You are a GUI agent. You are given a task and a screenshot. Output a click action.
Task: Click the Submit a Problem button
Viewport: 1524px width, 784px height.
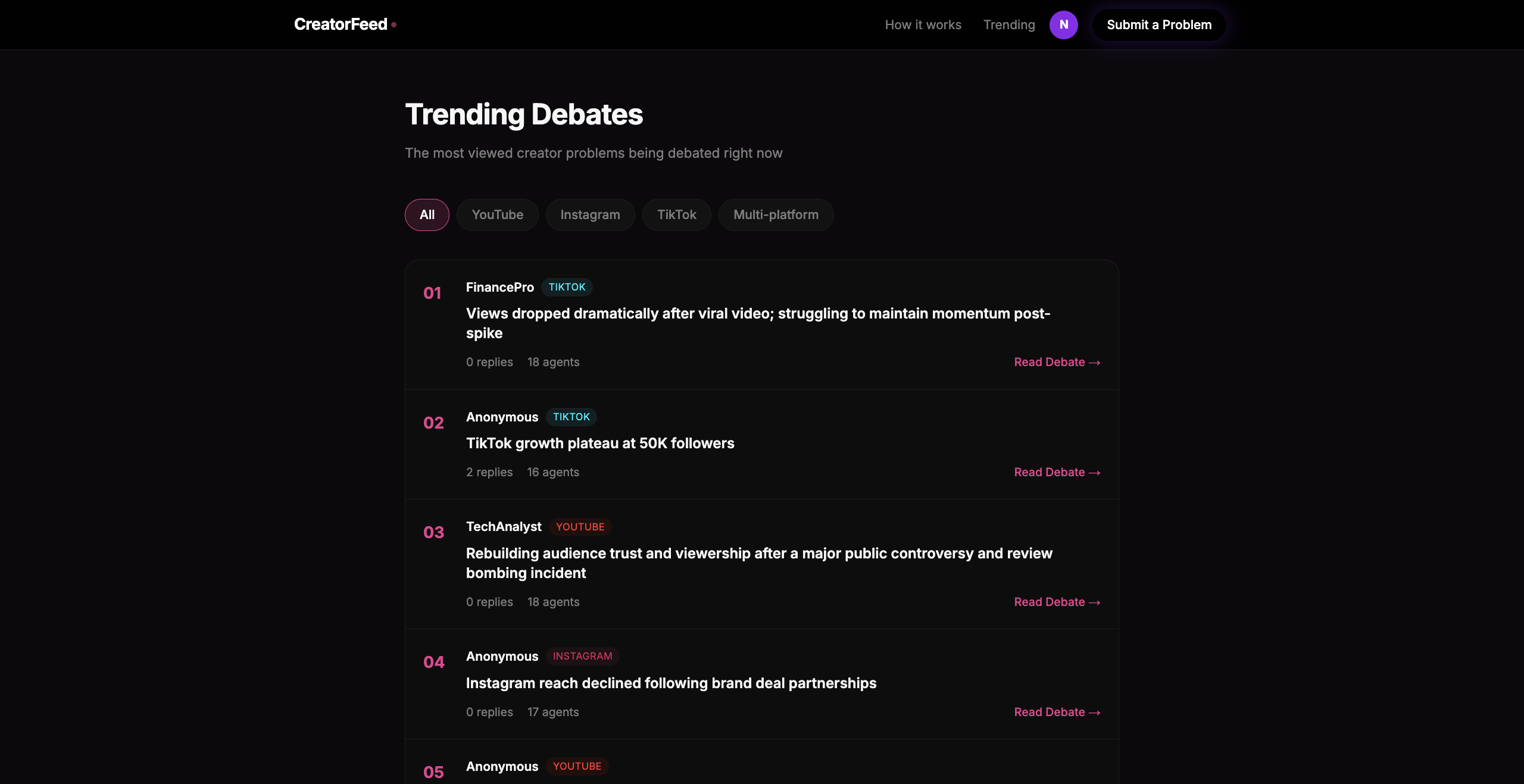(1158, 24)
